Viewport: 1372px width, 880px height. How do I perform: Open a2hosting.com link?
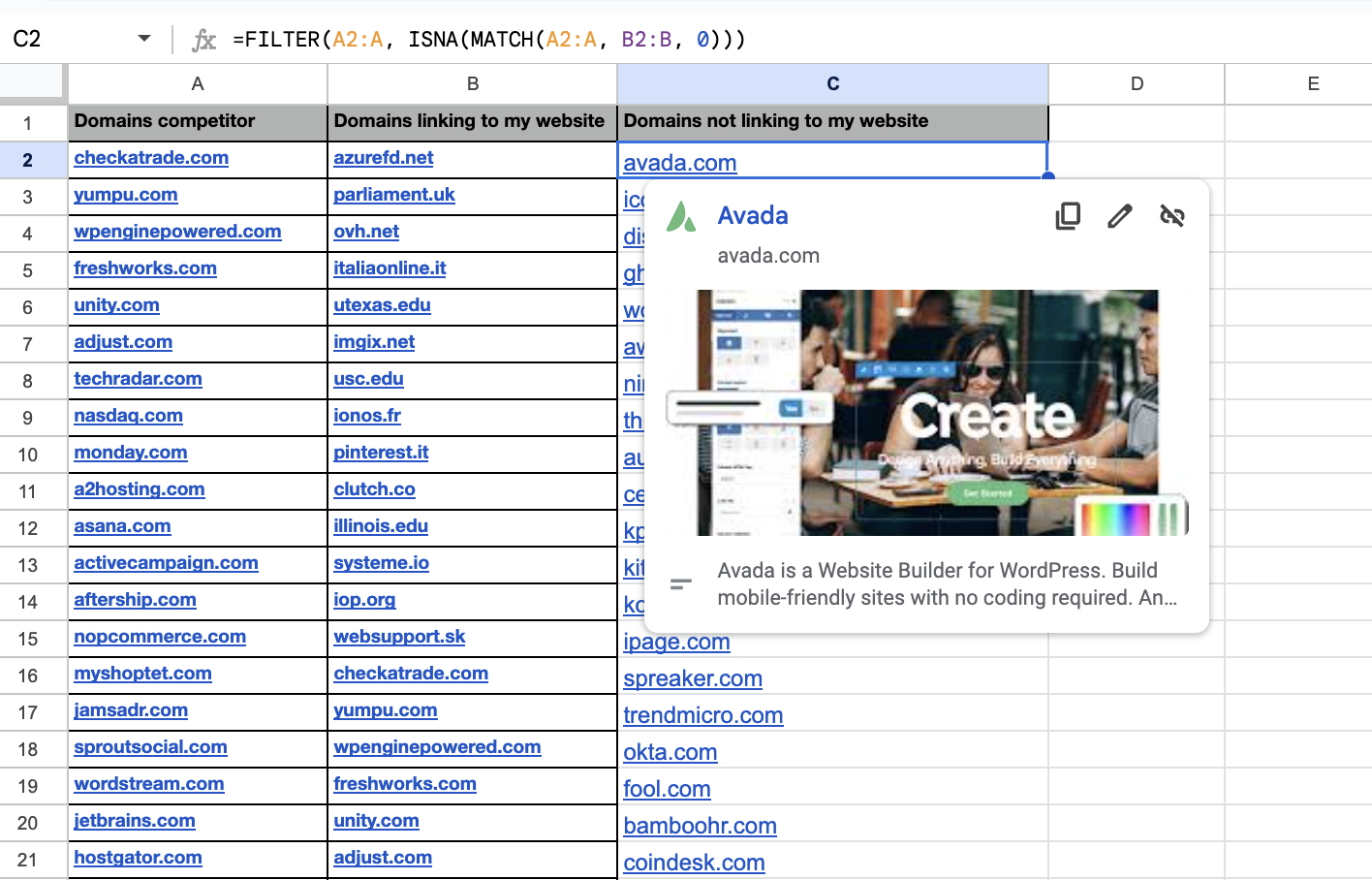140,489
